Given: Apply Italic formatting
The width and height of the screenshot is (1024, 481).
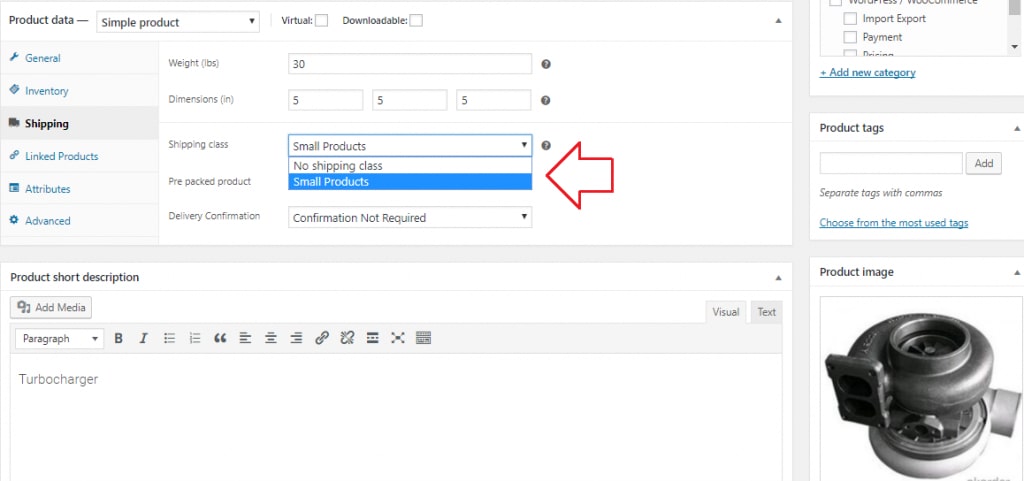Looking at the screenshot, I should 144,338.
